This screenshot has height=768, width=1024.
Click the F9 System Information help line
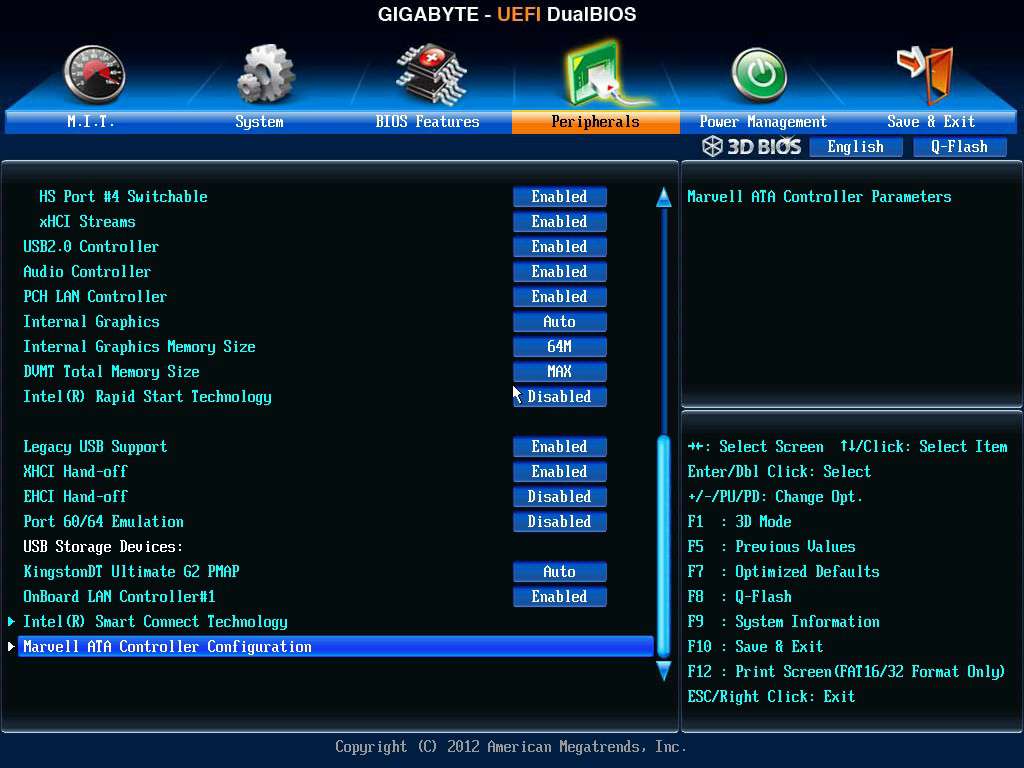click(784, 622)
